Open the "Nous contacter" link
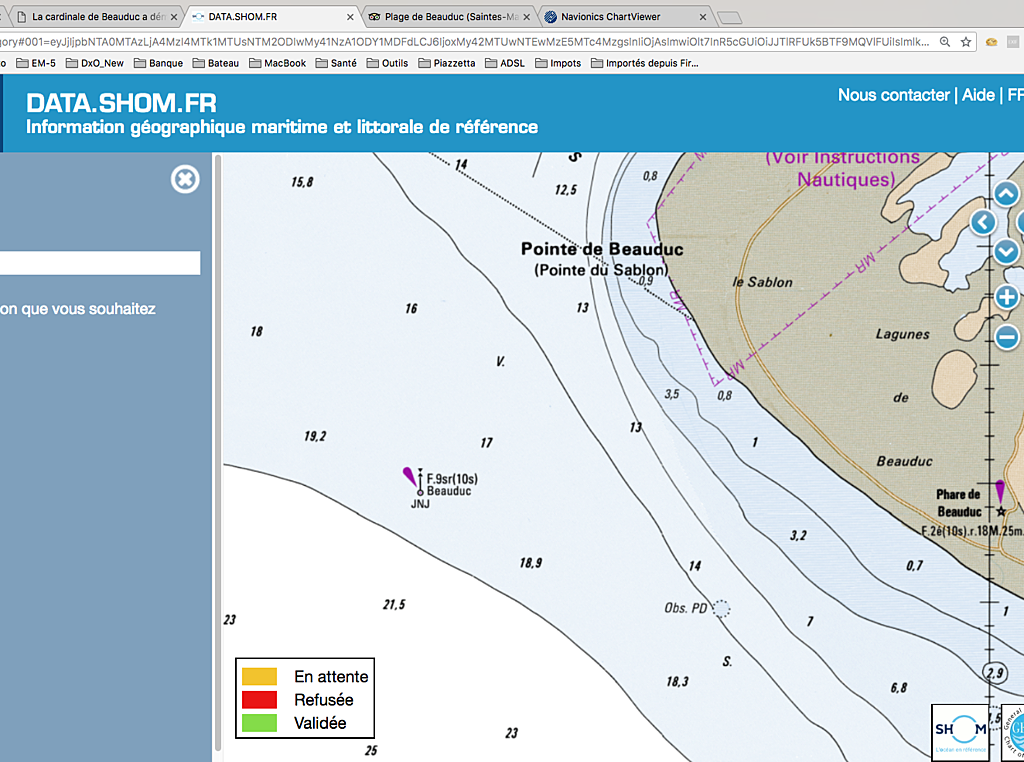 point(893,95)
